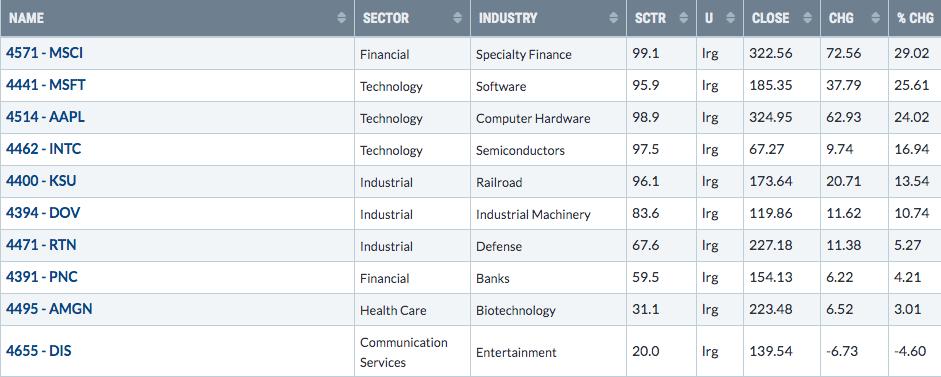
Task: Sort by CLOSE column header
Action: click(x=771, y=18)
